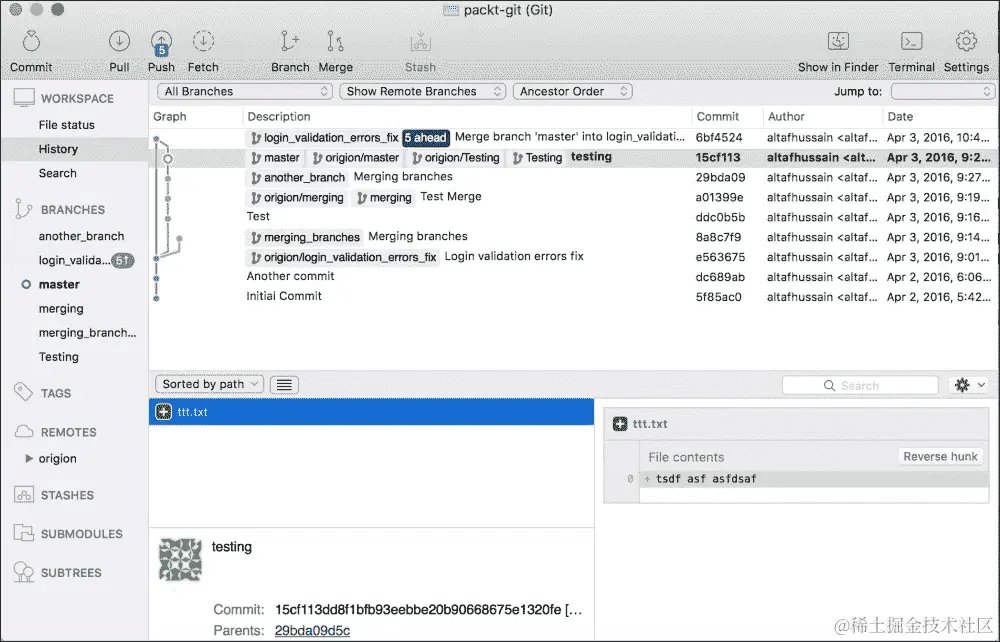
Task: Select another_branch in sidebar branches
Action: tap(81, 236)
